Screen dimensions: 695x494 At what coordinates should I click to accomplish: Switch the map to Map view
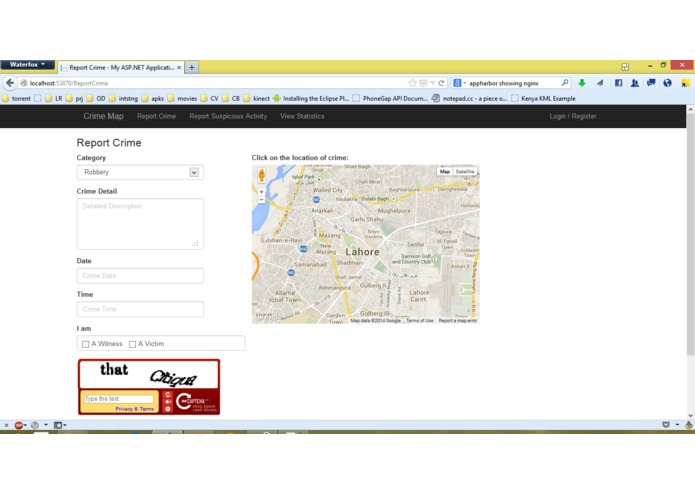click(x=445, y=171)
